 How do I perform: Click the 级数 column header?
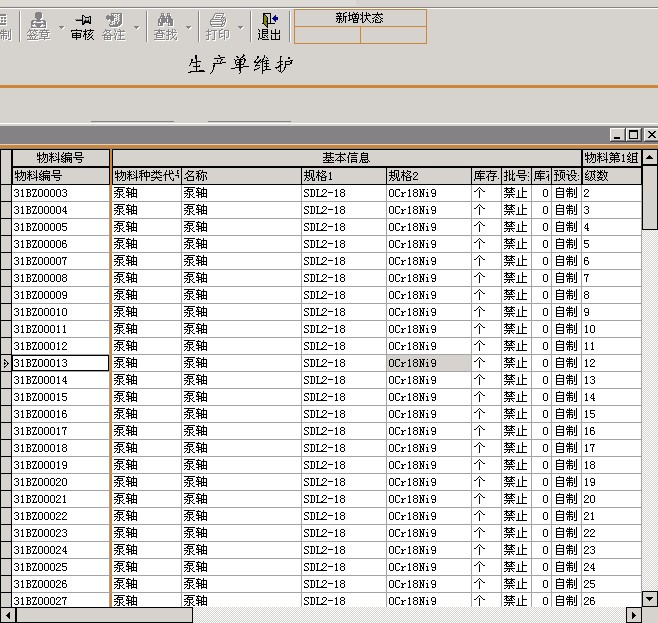click(611, 175)
